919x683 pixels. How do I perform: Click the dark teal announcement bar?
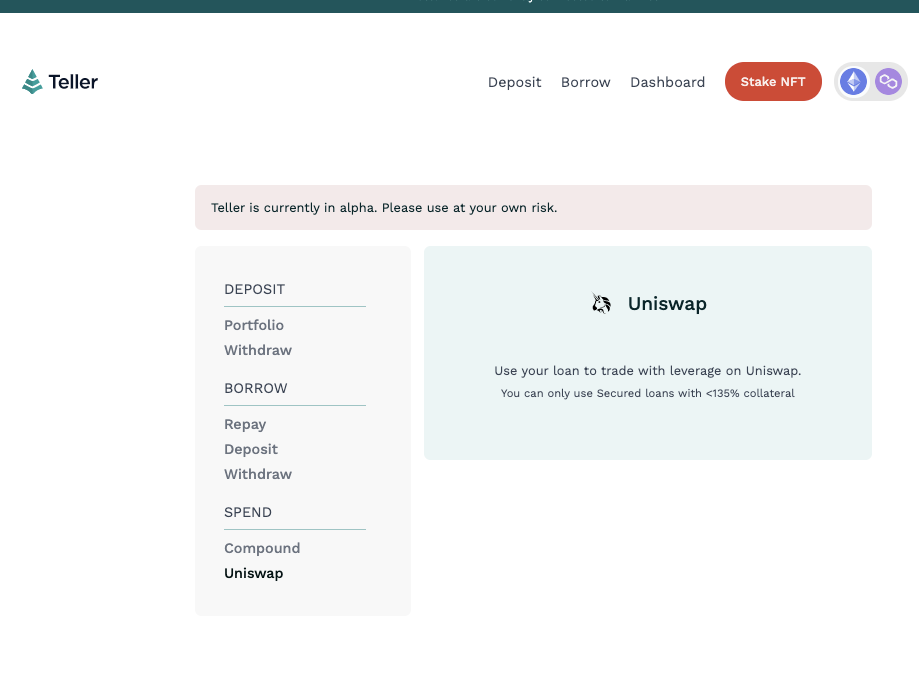[x=459, y=5]
